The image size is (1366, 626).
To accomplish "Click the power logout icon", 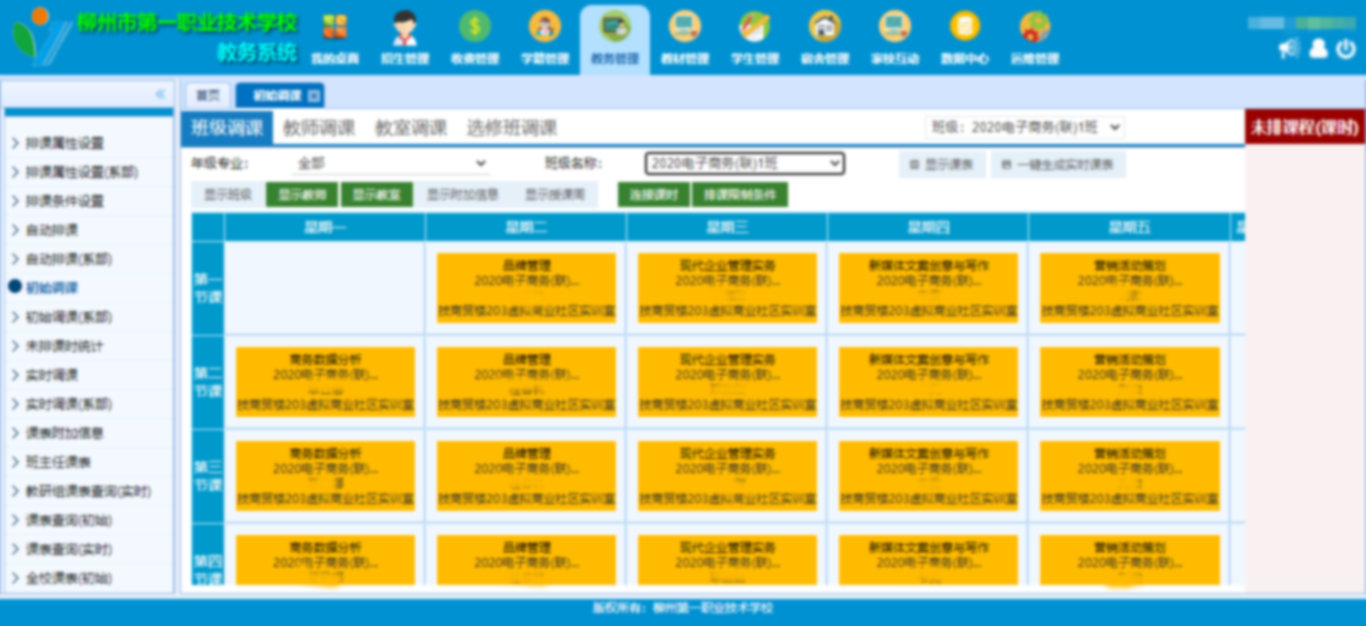I will [1346, 48].
